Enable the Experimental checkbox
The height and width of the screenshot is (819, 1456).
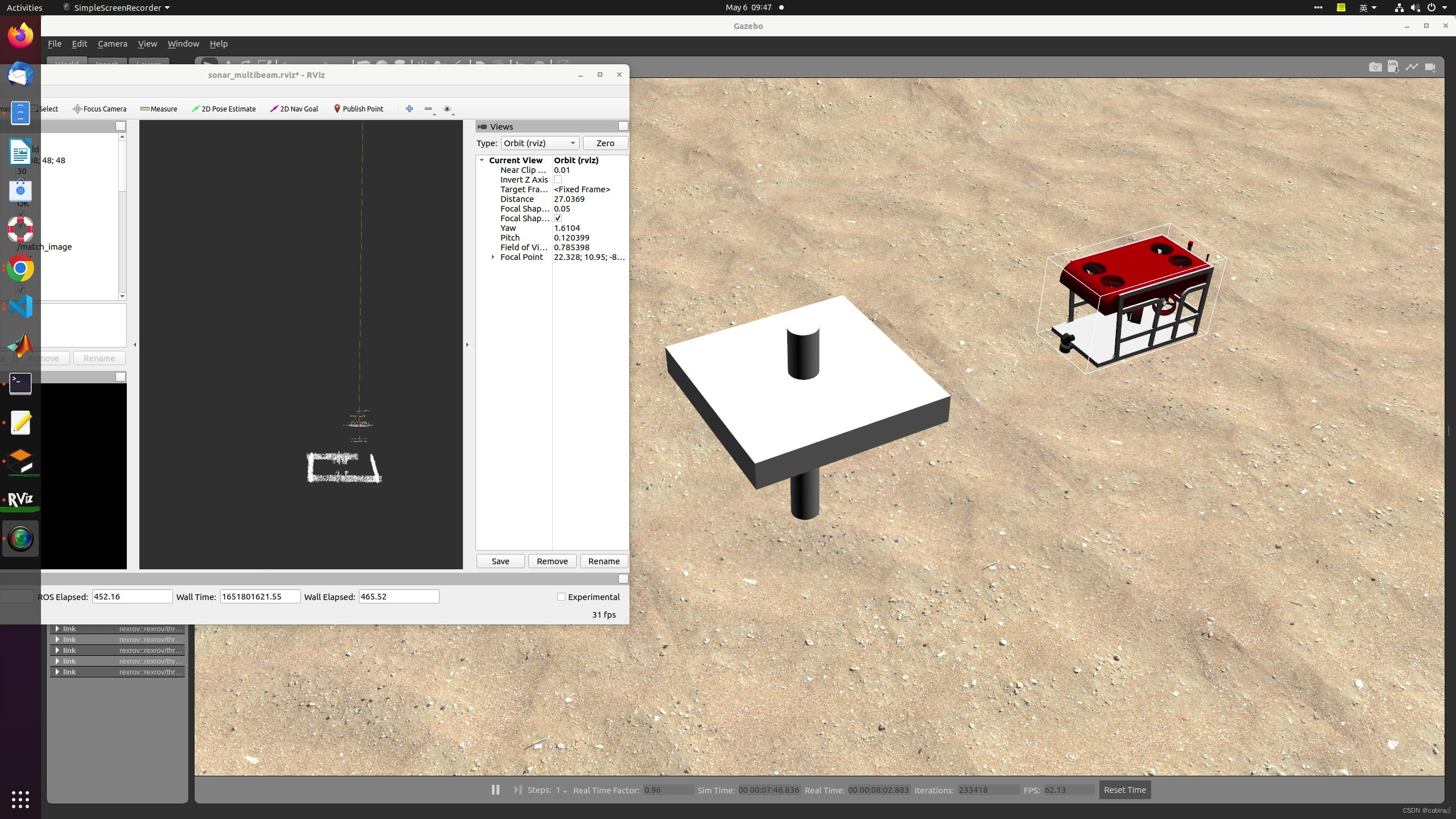click(561, 597)
